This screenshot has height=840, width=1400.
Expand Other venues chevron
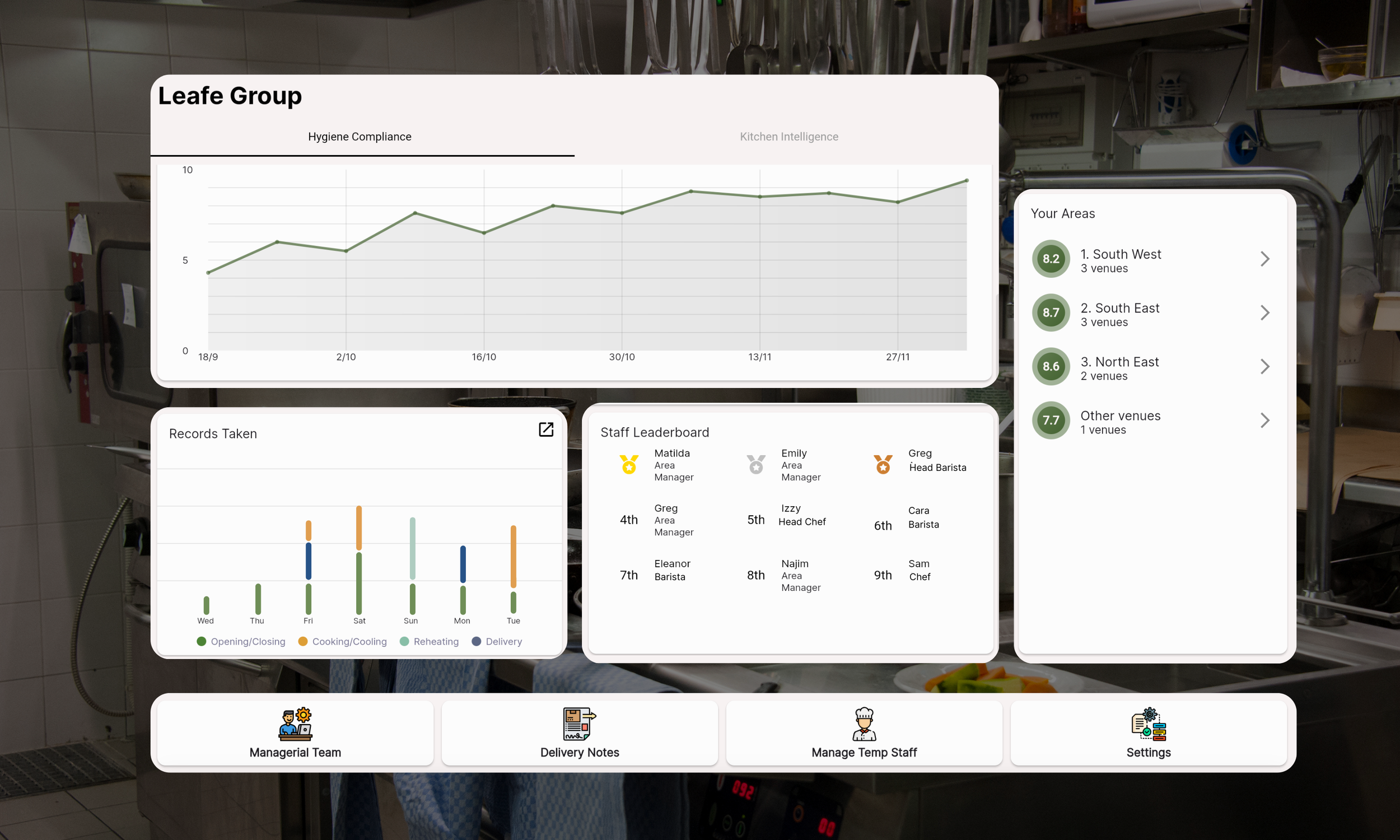click(1264, 421)
